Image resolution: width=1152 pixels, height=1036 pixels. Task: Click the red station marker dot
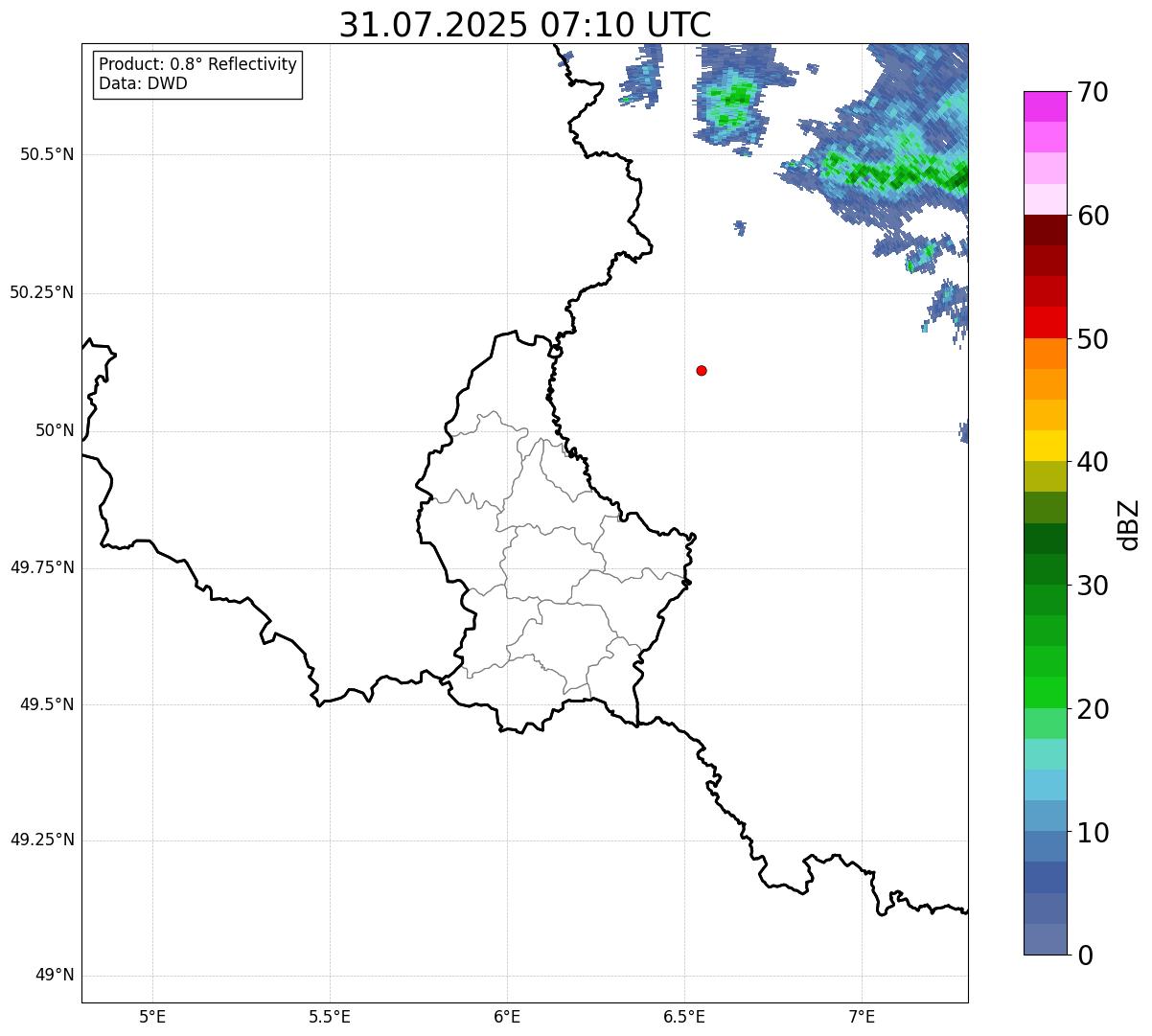point(702,370)
